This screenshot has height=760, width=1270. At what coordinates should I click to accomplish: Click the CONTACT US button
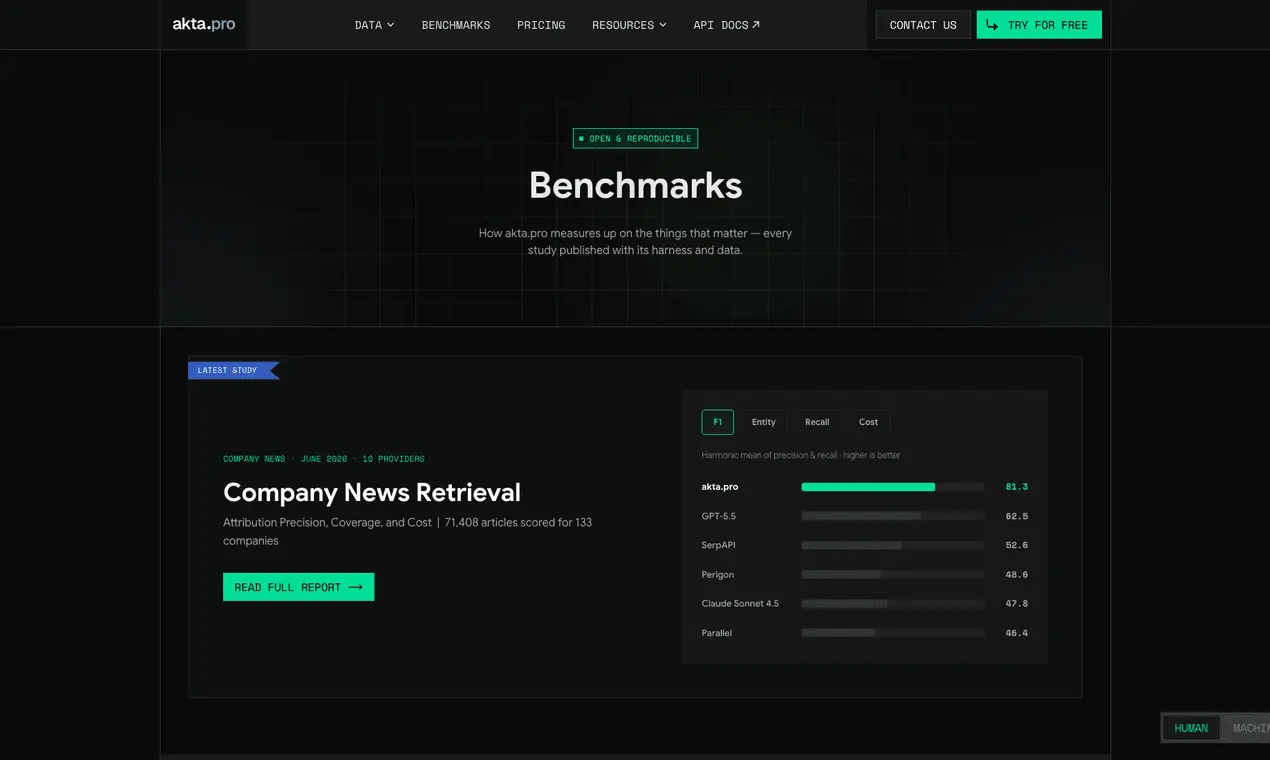tap(923, 25)
